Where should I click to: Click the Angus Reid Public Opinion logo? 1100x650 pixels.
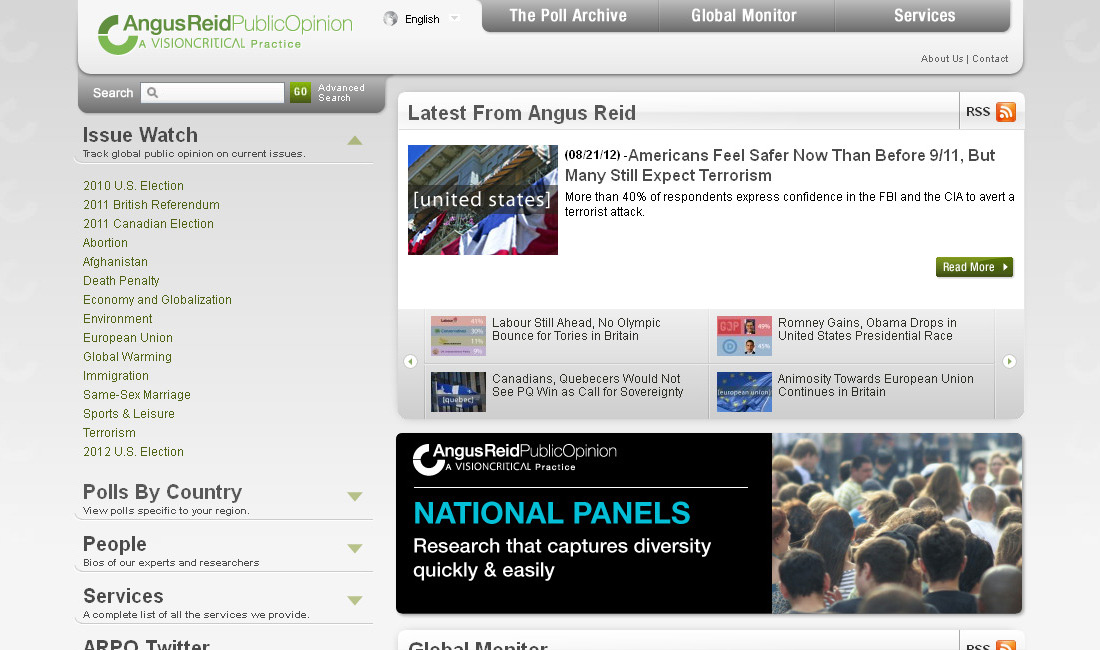[225, 34]
